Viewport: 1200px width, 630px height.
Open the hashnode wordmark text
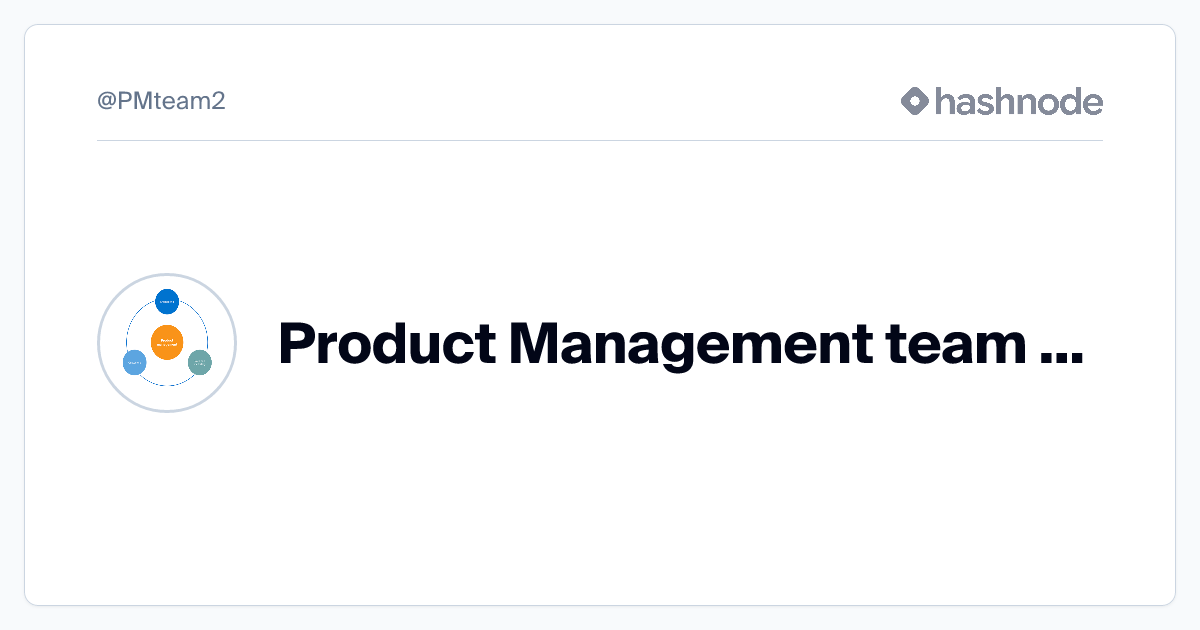pyautogui.click(x=1019, y=101)
